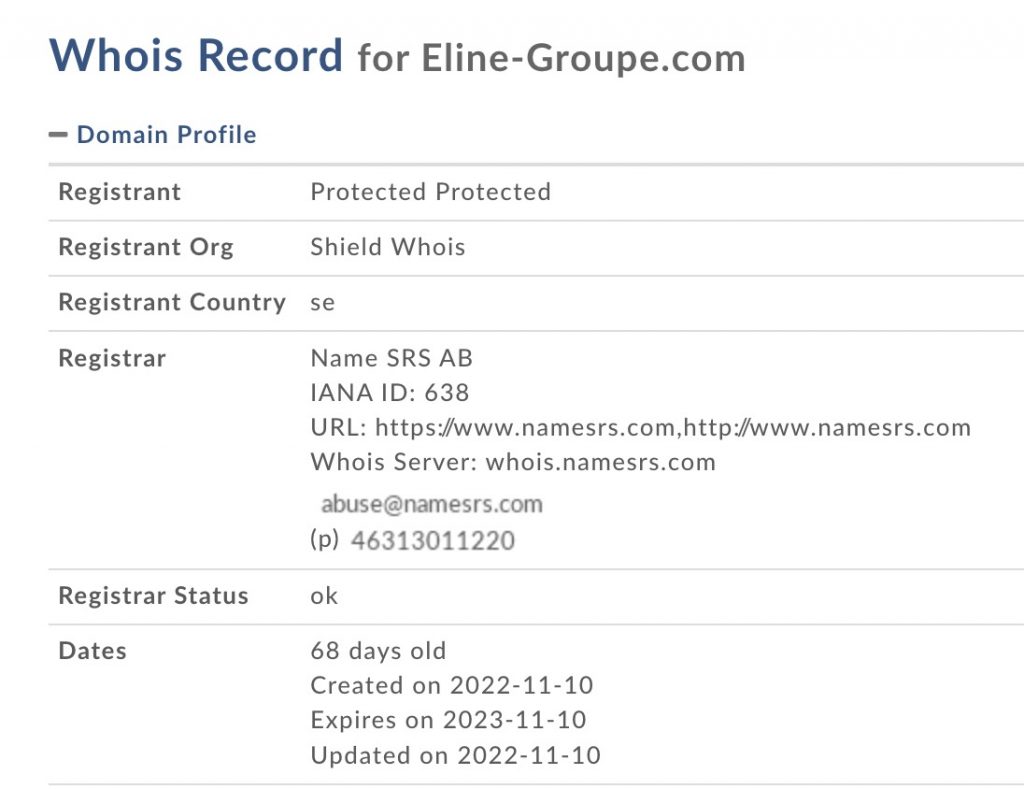Click the abuse@namesrs.com email address
This screenshot has height=789, width=1024.
[431, 503]
